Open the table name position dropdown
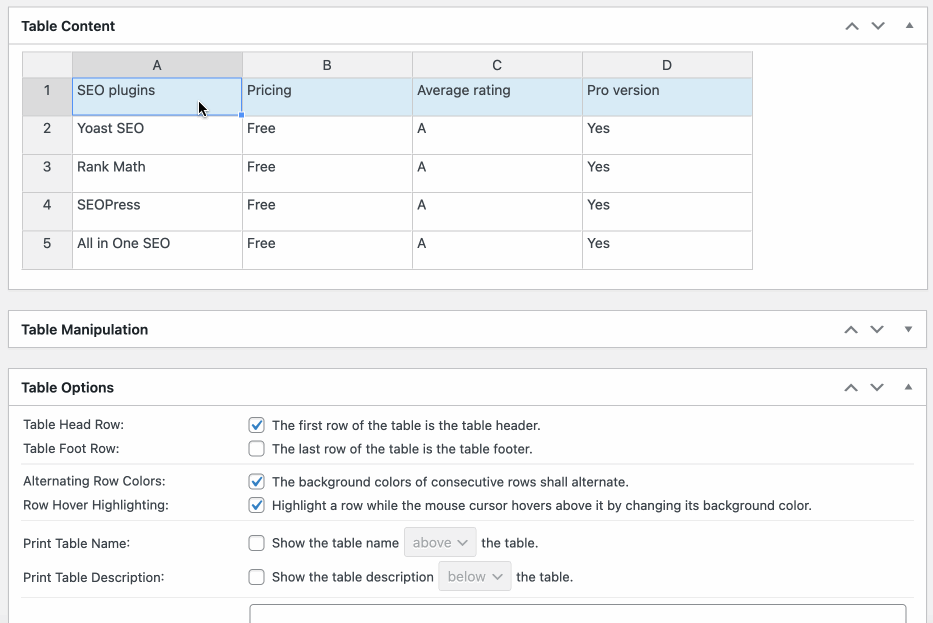 [x=440, y=543]
